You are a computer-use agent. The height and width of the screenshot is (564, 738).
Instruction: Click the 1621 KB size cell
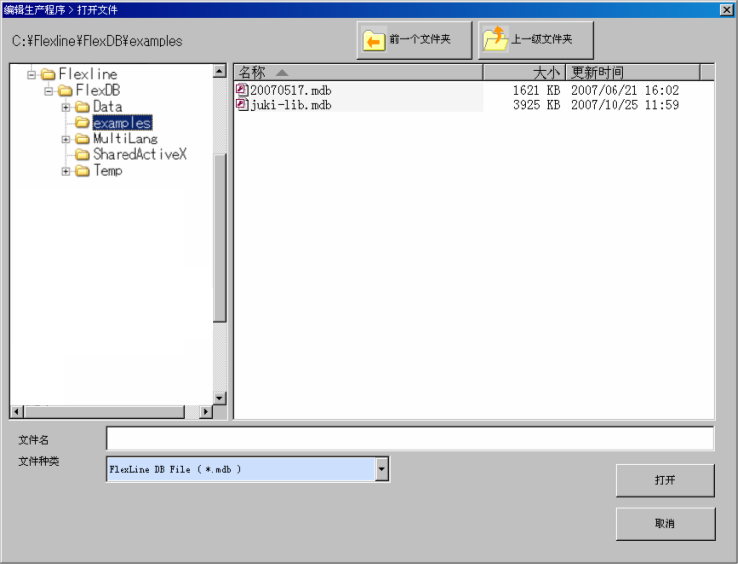click(x=536, y=90)
